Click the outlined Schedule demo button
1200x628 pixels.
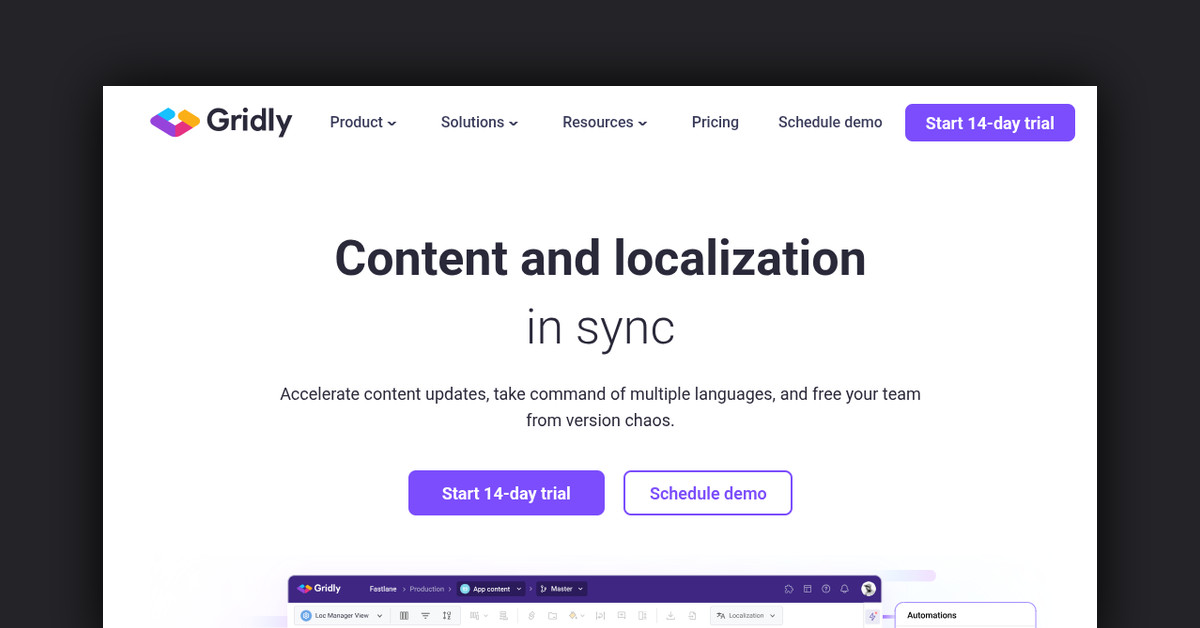(x=708, y=493)
